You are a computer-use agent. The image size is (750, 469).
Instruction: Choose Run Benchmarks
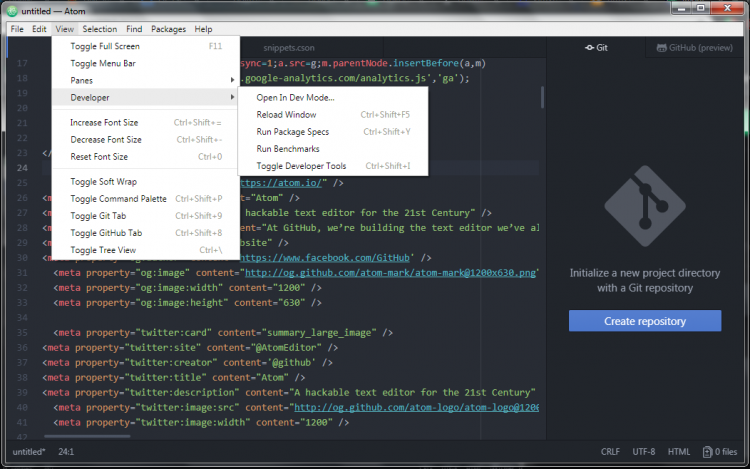333,149
